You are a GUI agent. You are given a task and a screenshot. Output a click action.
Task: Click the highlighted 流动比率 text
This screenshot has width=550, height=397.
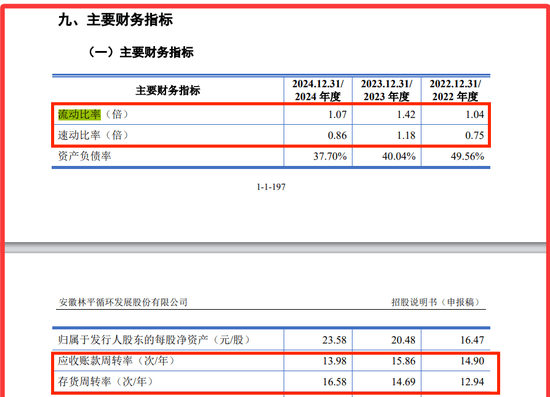click(x=79, y=114)
